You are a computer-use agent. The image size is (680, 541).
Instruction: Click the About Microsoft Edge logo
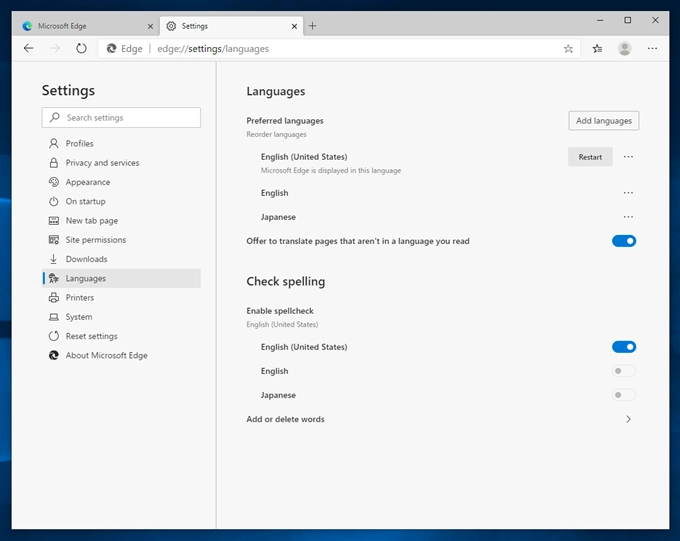click(x=53, y=355)
